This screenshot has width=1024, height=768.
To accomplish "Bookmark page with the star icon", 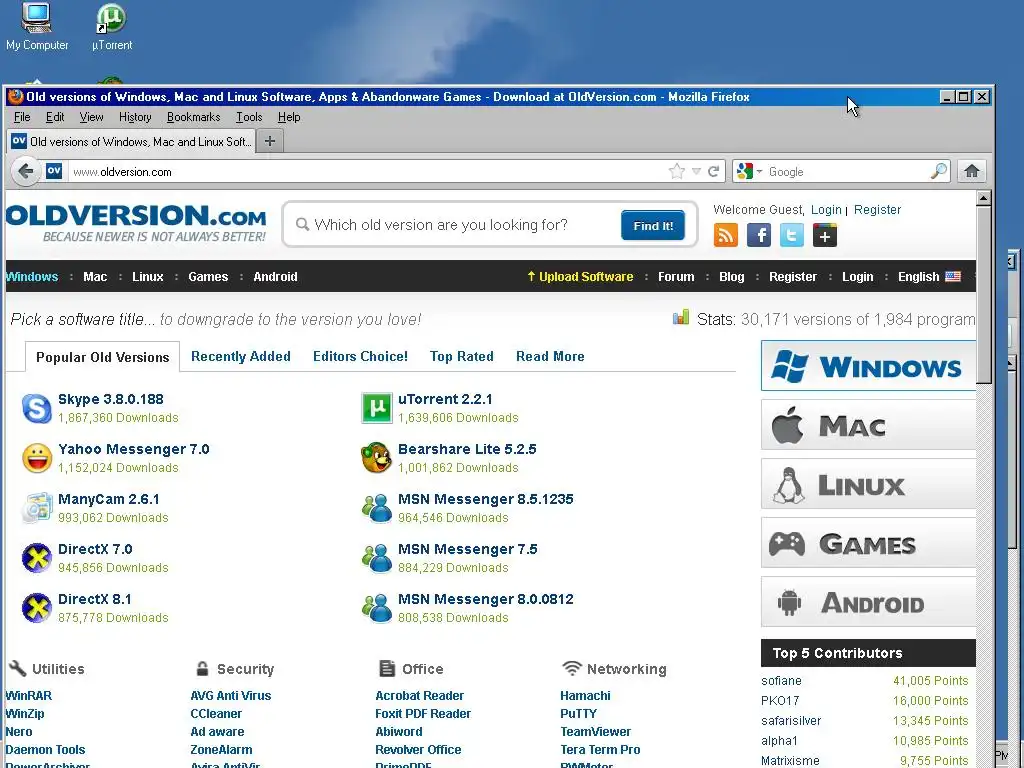I will 677,171.
